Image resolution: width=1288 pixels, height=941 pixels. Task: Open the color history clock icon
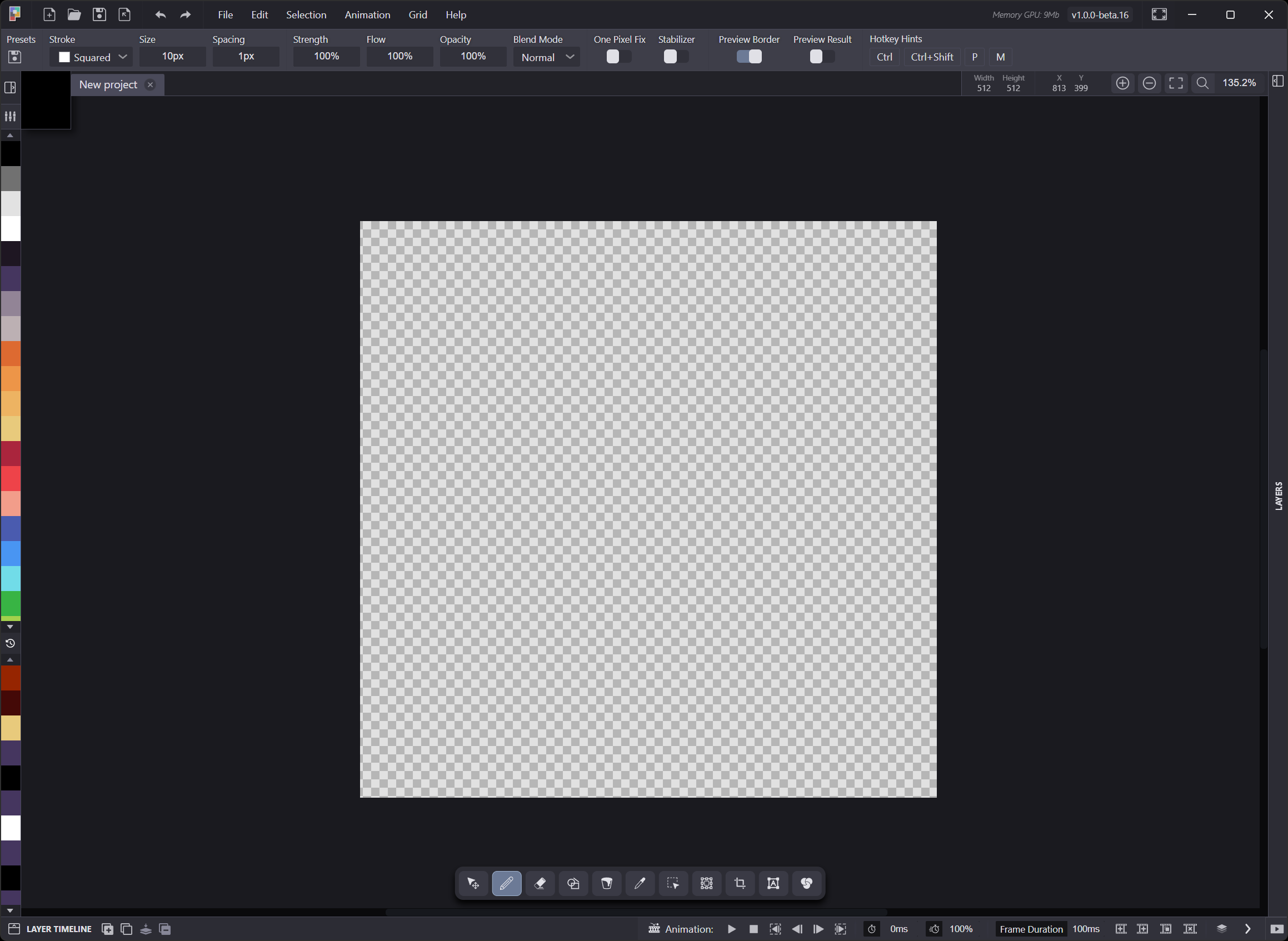click(10, 643)
